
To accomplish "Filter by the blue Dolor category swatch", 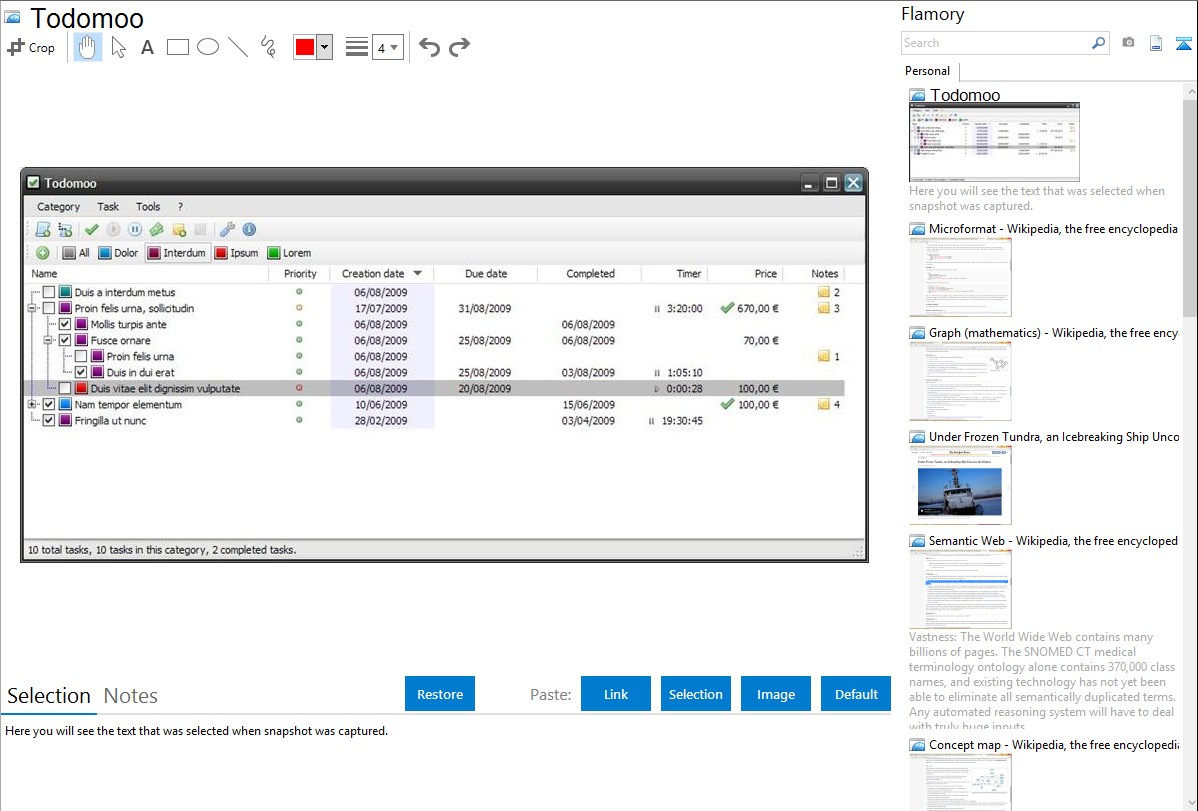I will pos(105,253).
